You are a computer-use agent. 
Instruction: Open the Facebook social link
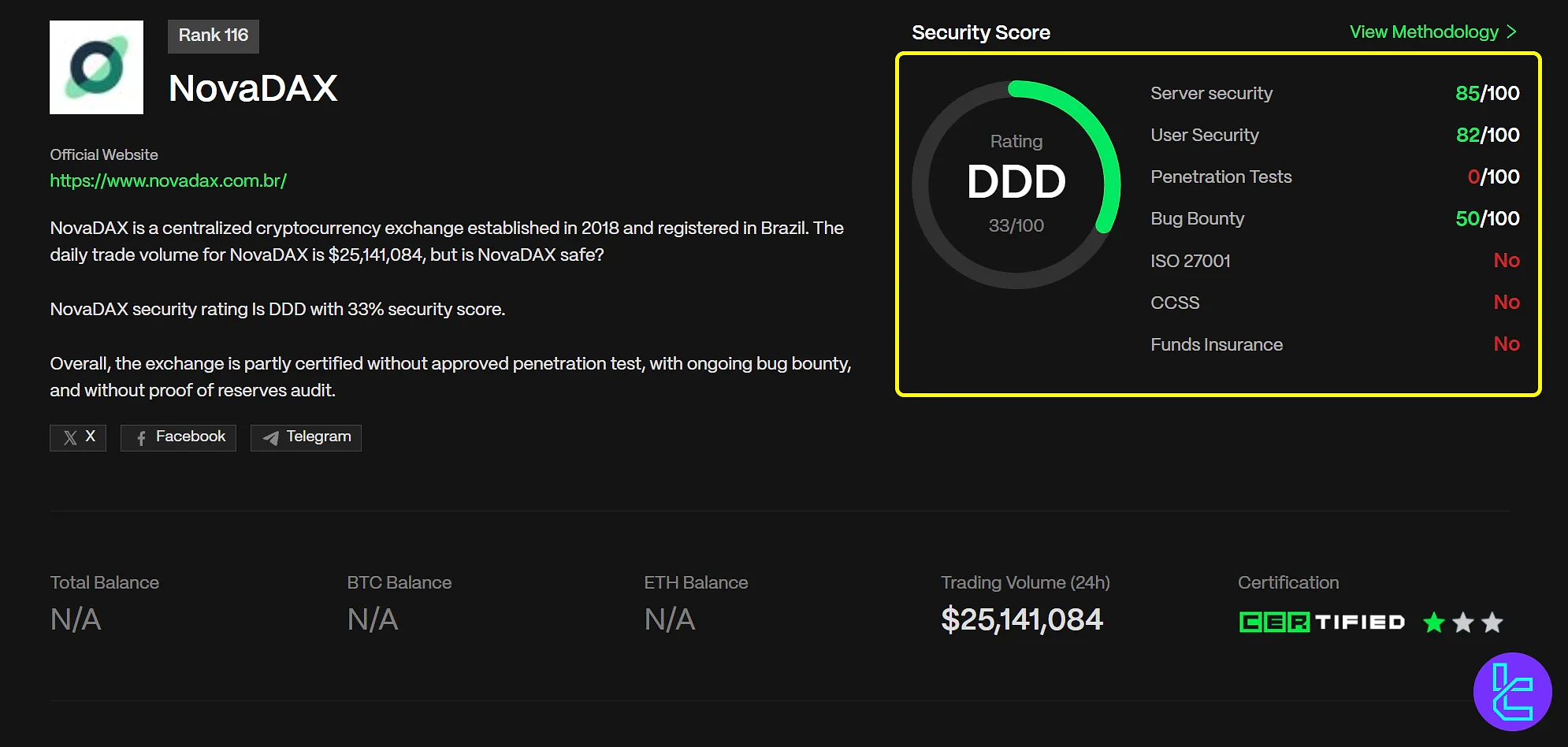tap(178, 437)
